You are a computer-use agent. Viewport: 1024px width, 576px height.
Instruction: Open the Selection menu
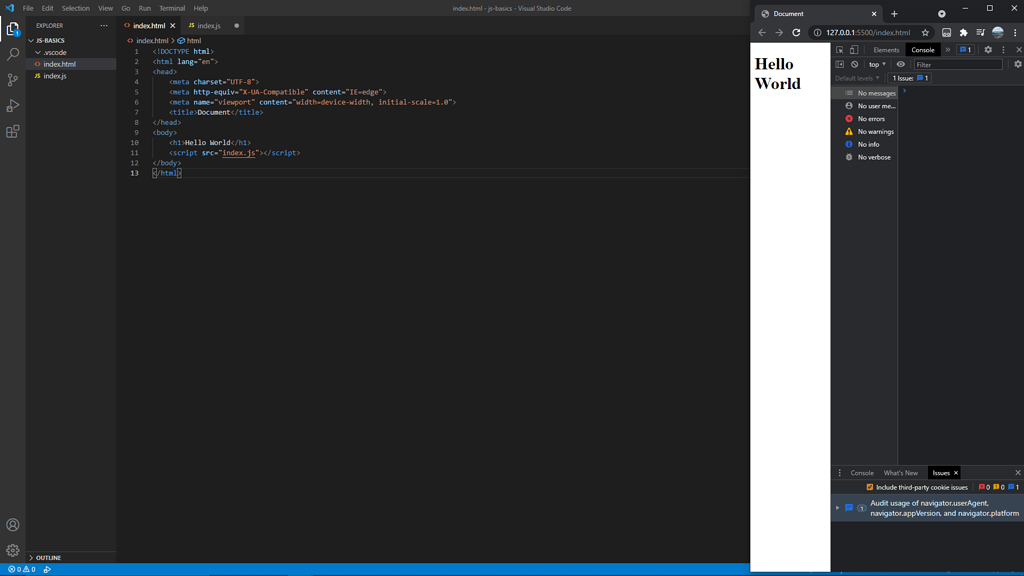pyautogui.click(x=76, y=8)
